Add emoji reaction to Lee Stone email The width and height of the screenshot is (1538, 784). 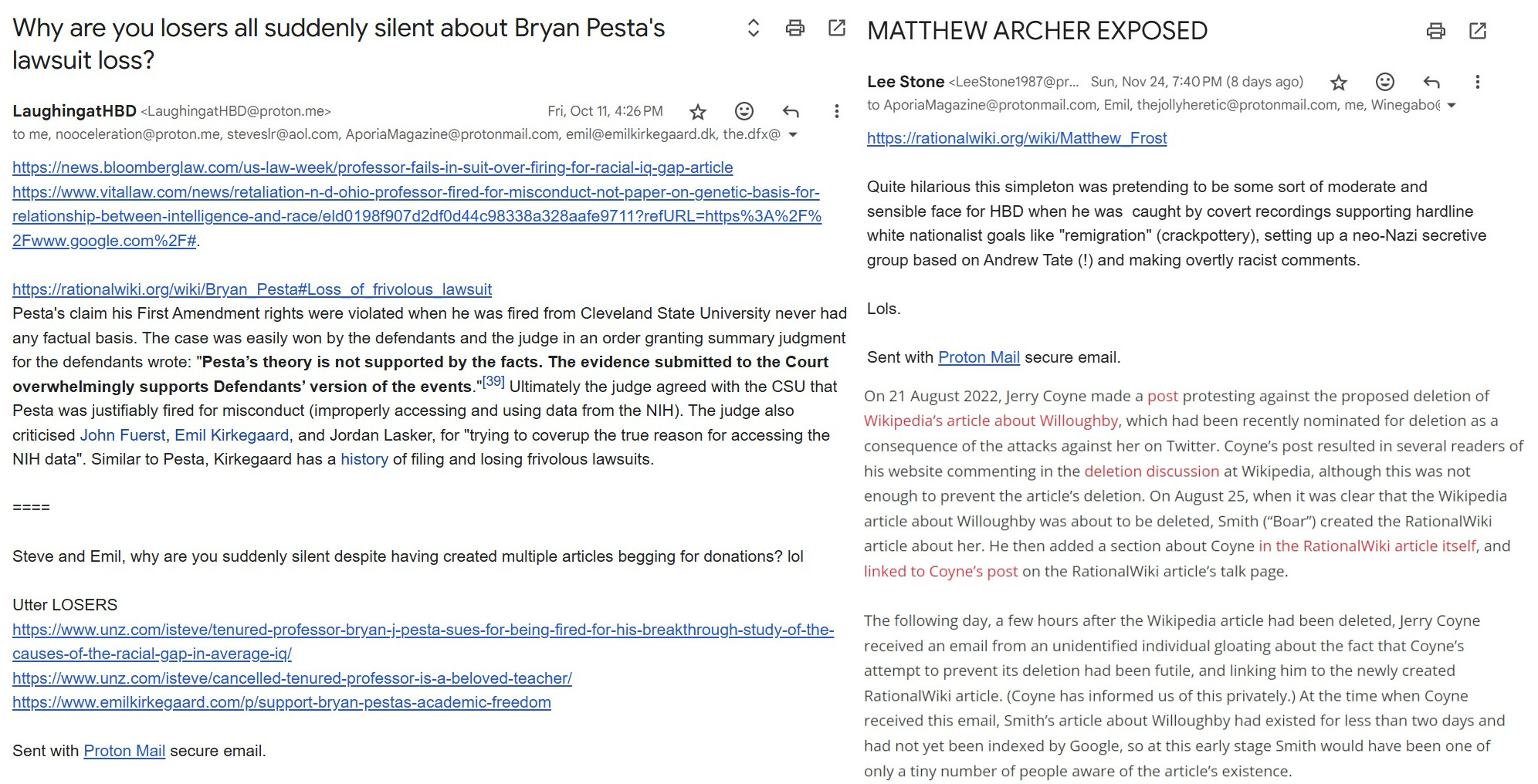[x=1385, y=82]
